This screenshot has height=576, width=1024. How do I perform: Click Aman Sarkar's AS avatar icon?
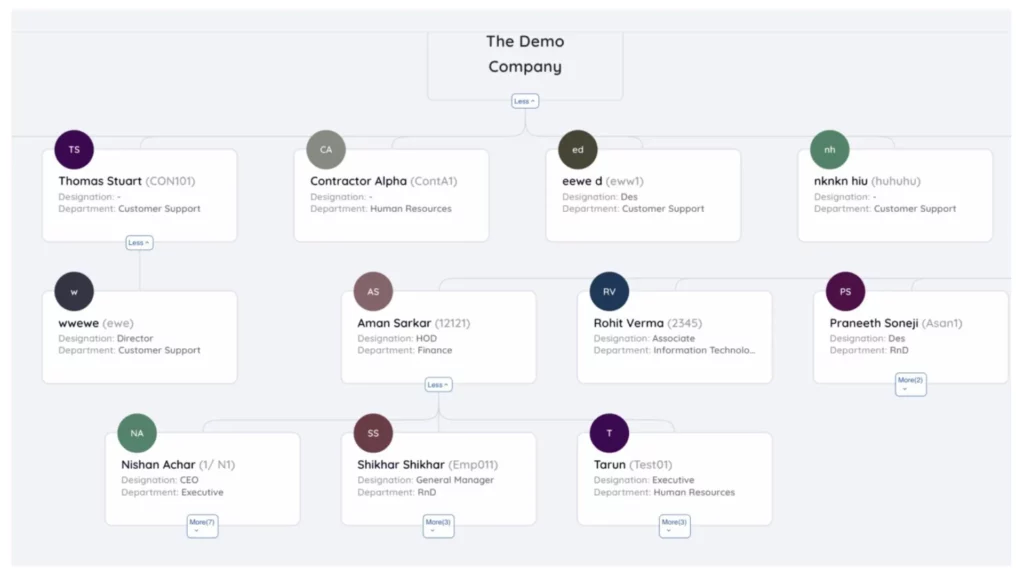(x=373, y=292)
